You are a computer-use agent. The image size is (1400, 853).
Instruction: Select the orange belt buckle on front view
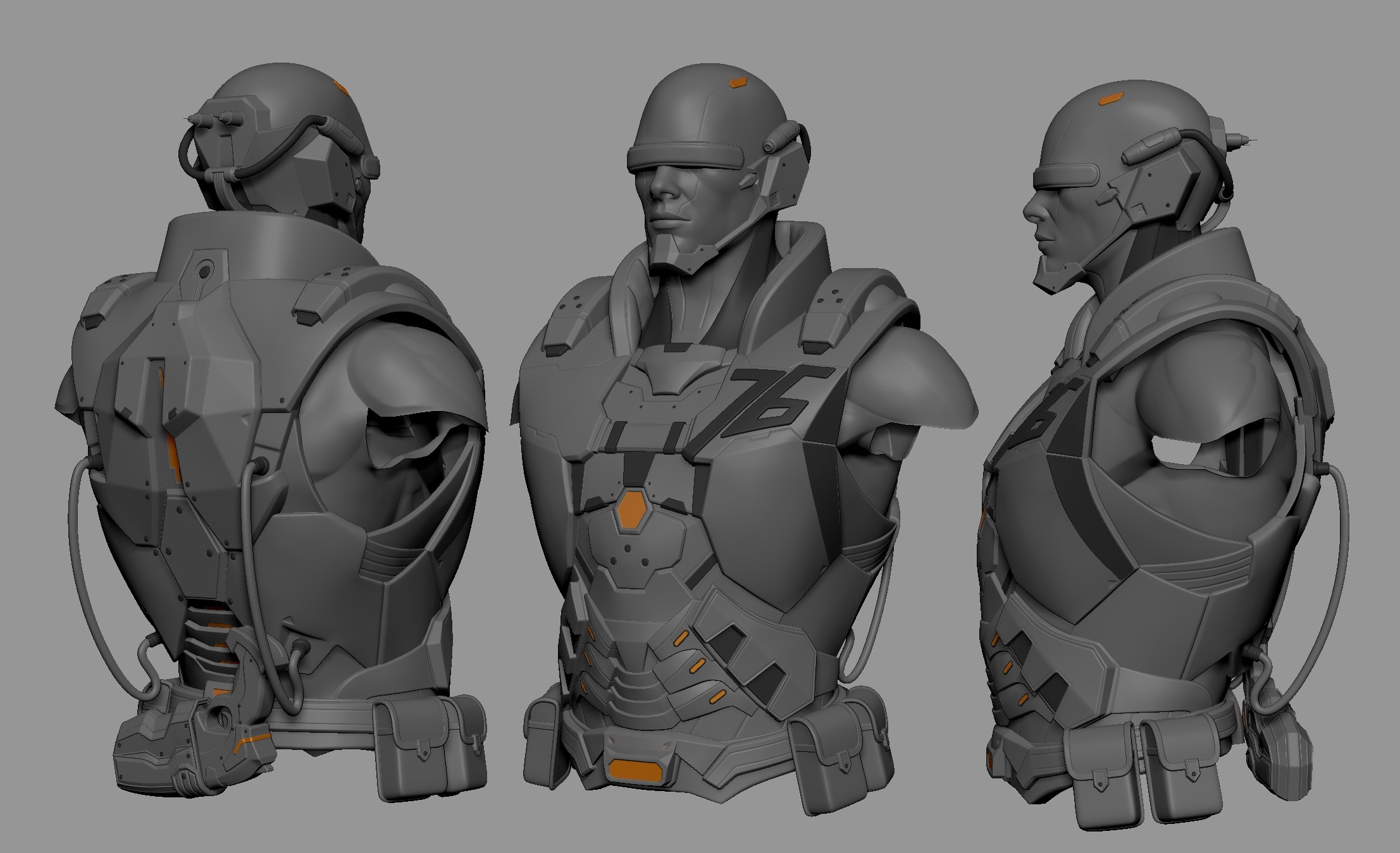(635, 770)
